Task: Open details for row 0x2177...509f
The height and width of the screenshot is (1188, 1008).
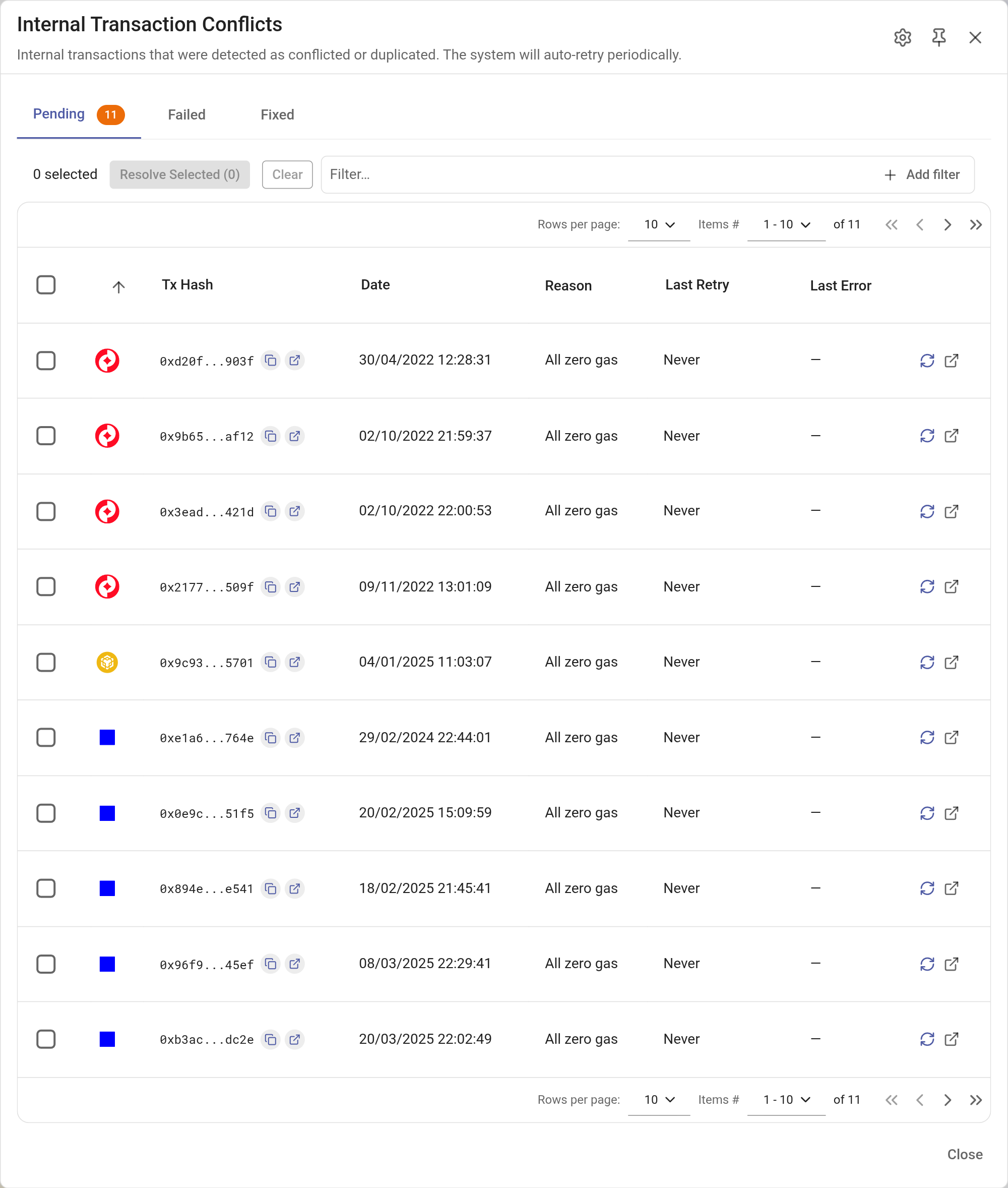Action: [952, 586]
